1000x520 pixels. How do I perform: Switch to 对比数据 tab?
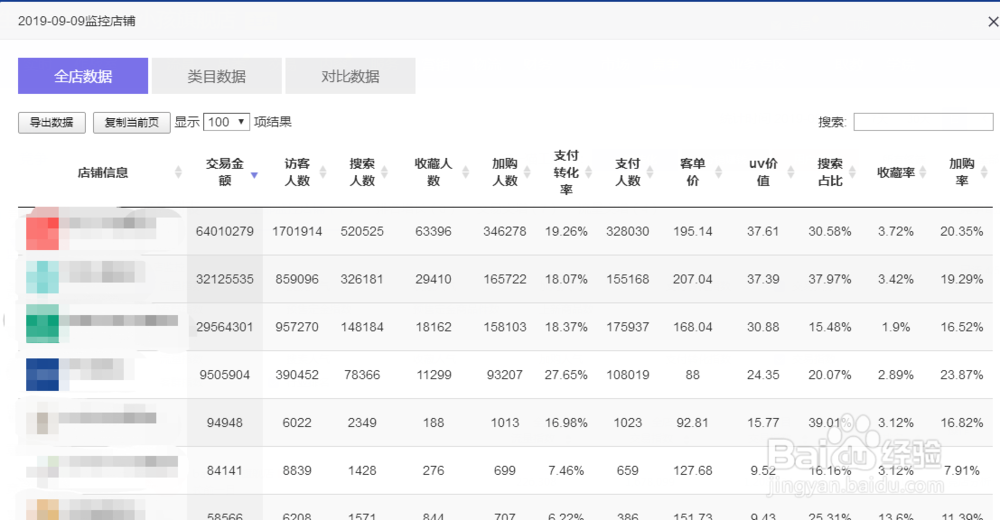(x=350, y=76)
